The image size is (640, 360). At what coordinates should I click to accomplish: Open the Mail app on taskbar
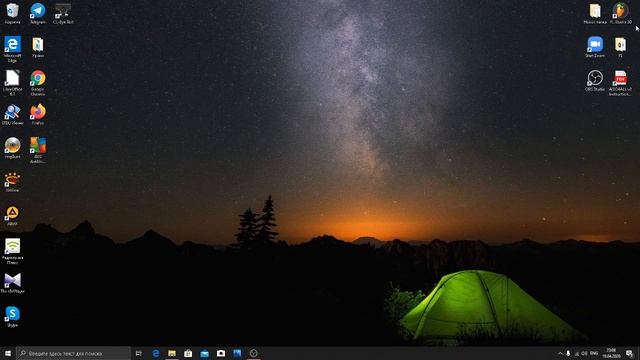pos(204,353)
